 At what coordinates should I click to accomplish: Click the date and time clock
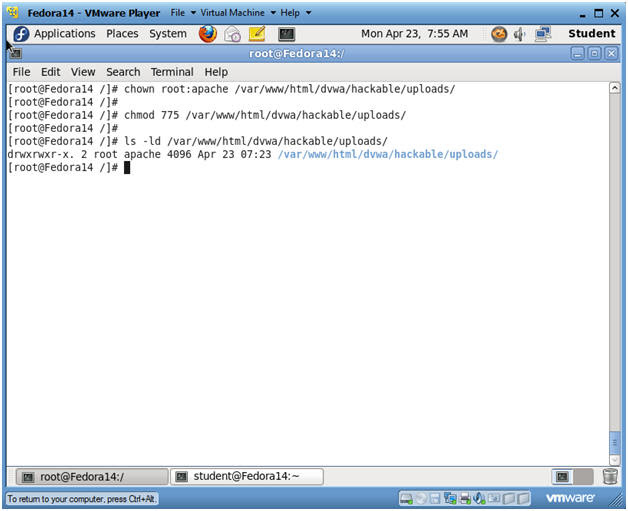click(415, 34)
